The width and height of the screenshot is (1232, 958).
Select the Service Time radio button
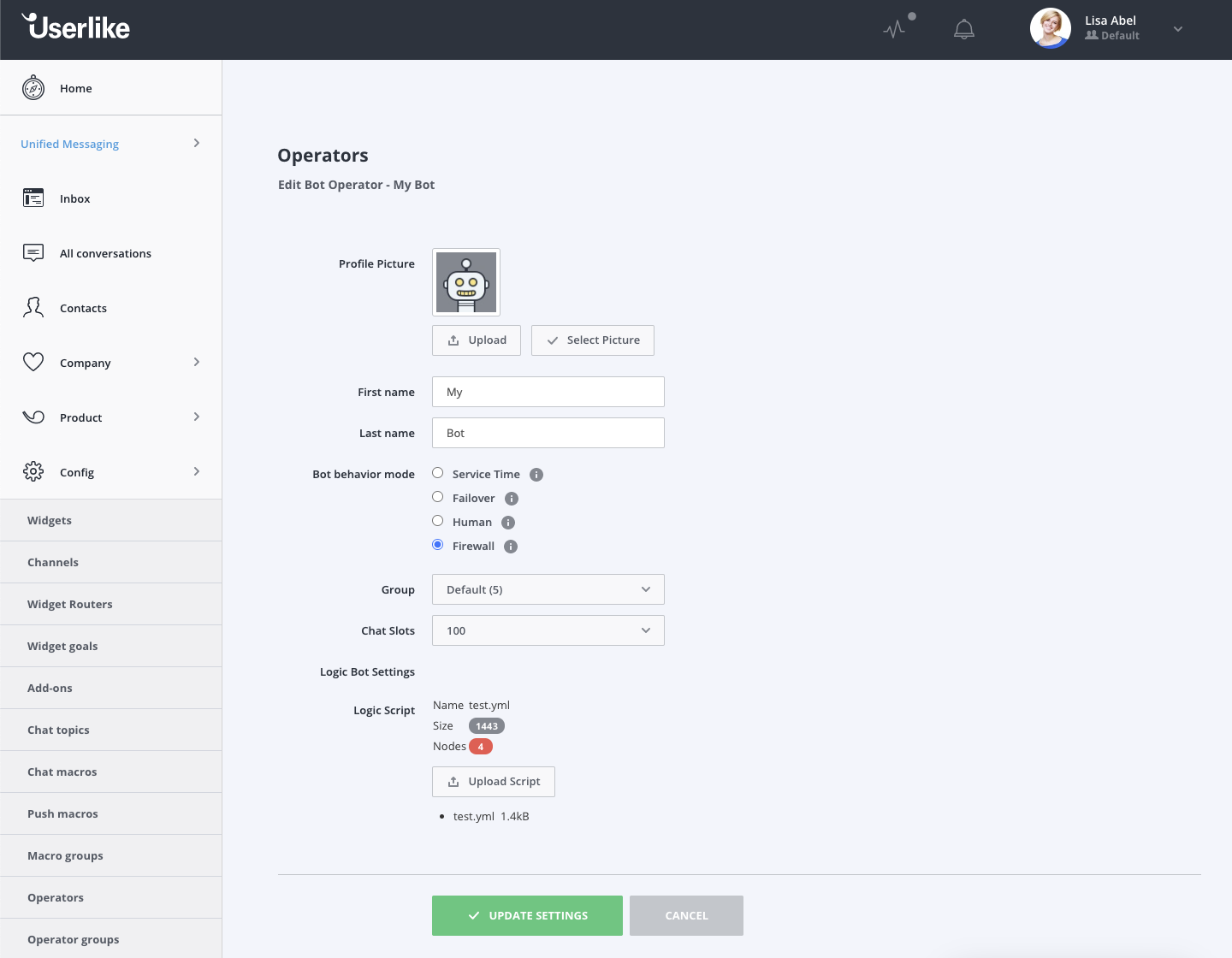[438, 473]
